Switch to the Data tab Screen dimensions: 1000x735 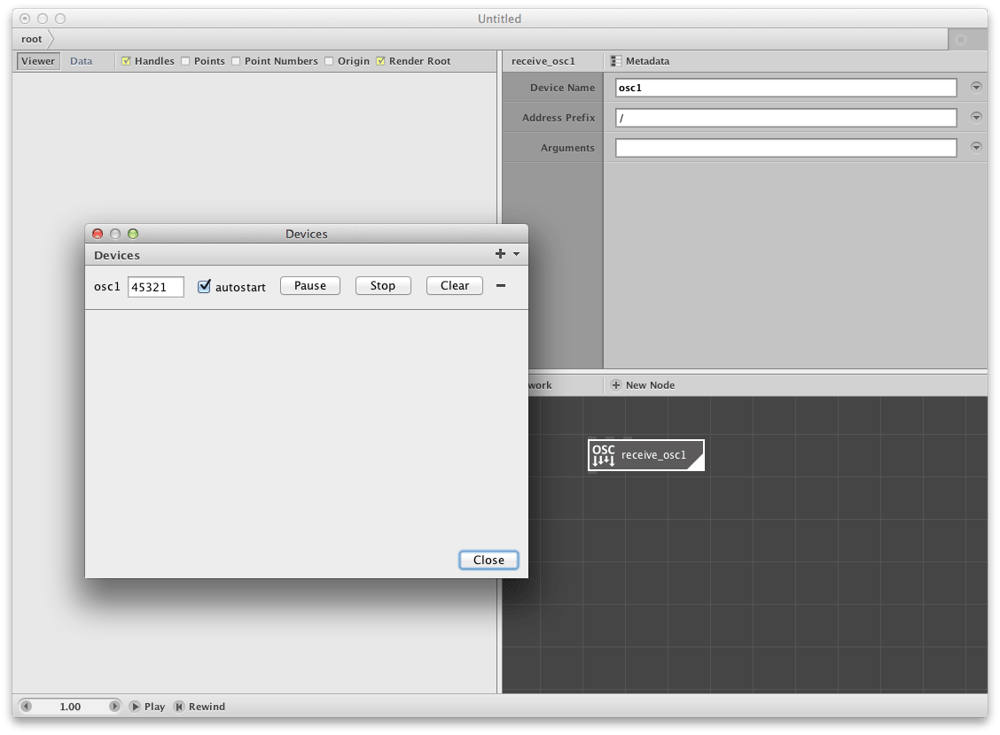[81, 61]
